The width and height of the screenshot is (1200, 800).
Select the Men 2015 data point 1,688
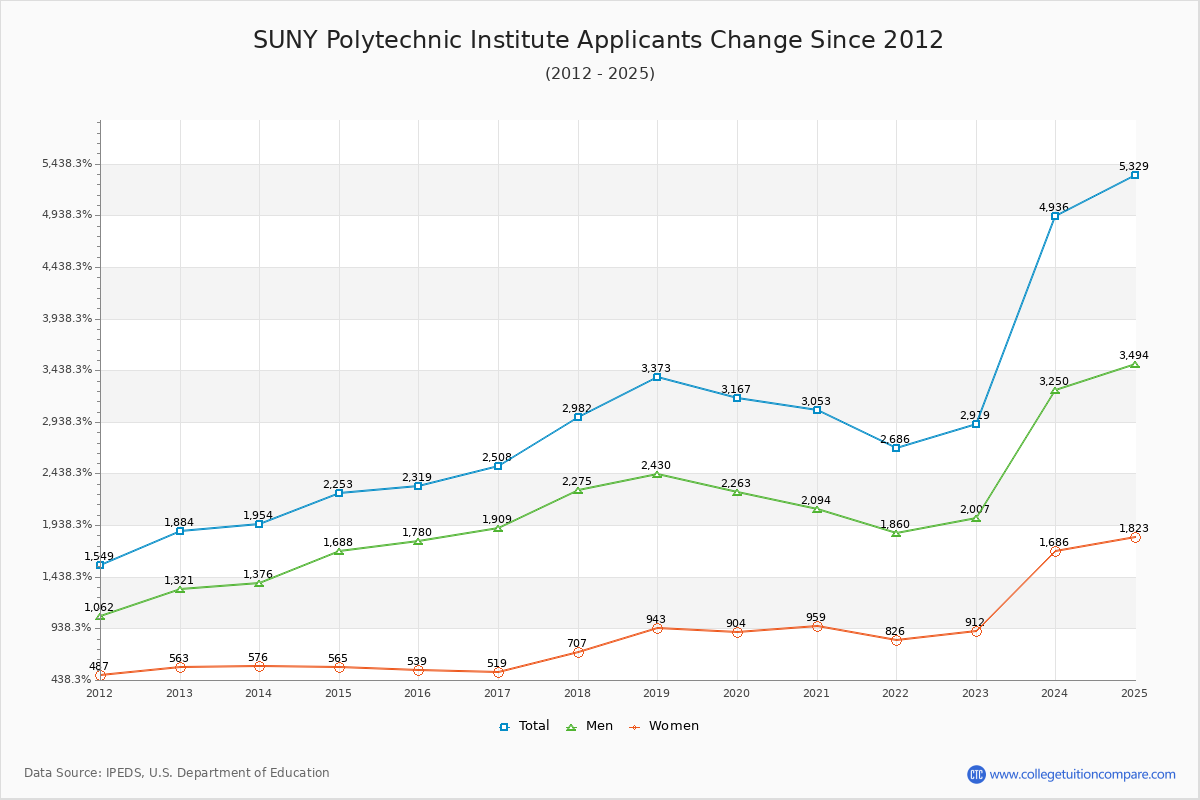tap(339, 551)
